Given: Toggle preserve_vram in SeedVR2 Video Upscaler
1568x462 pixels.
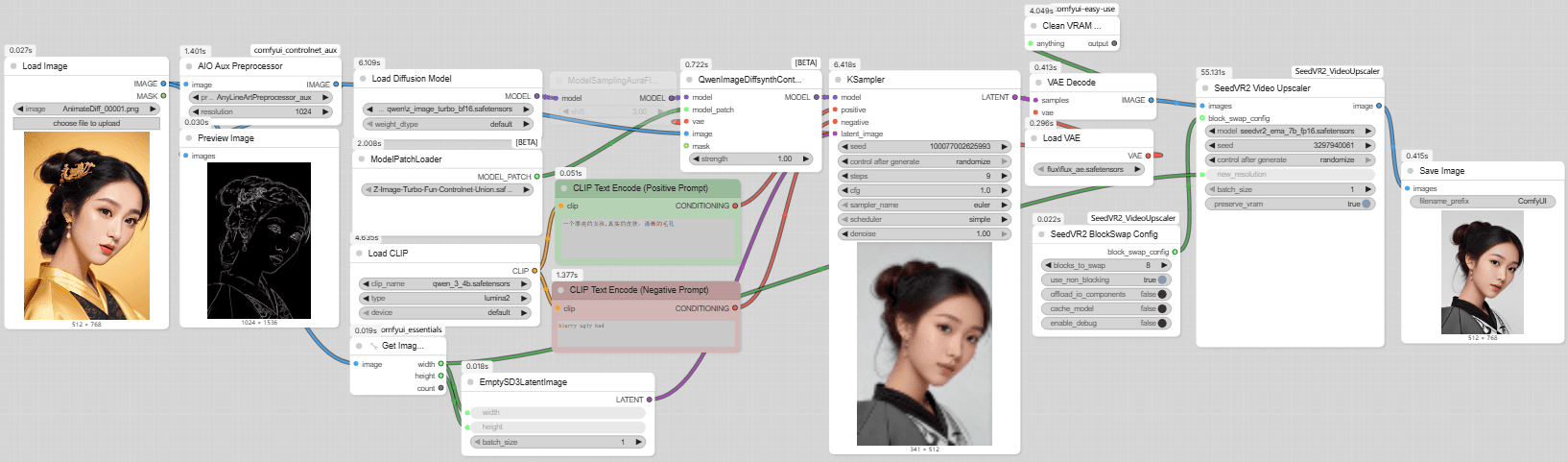Looking at the screenshot, I should pyautogui.click(x=1366, y=204).
